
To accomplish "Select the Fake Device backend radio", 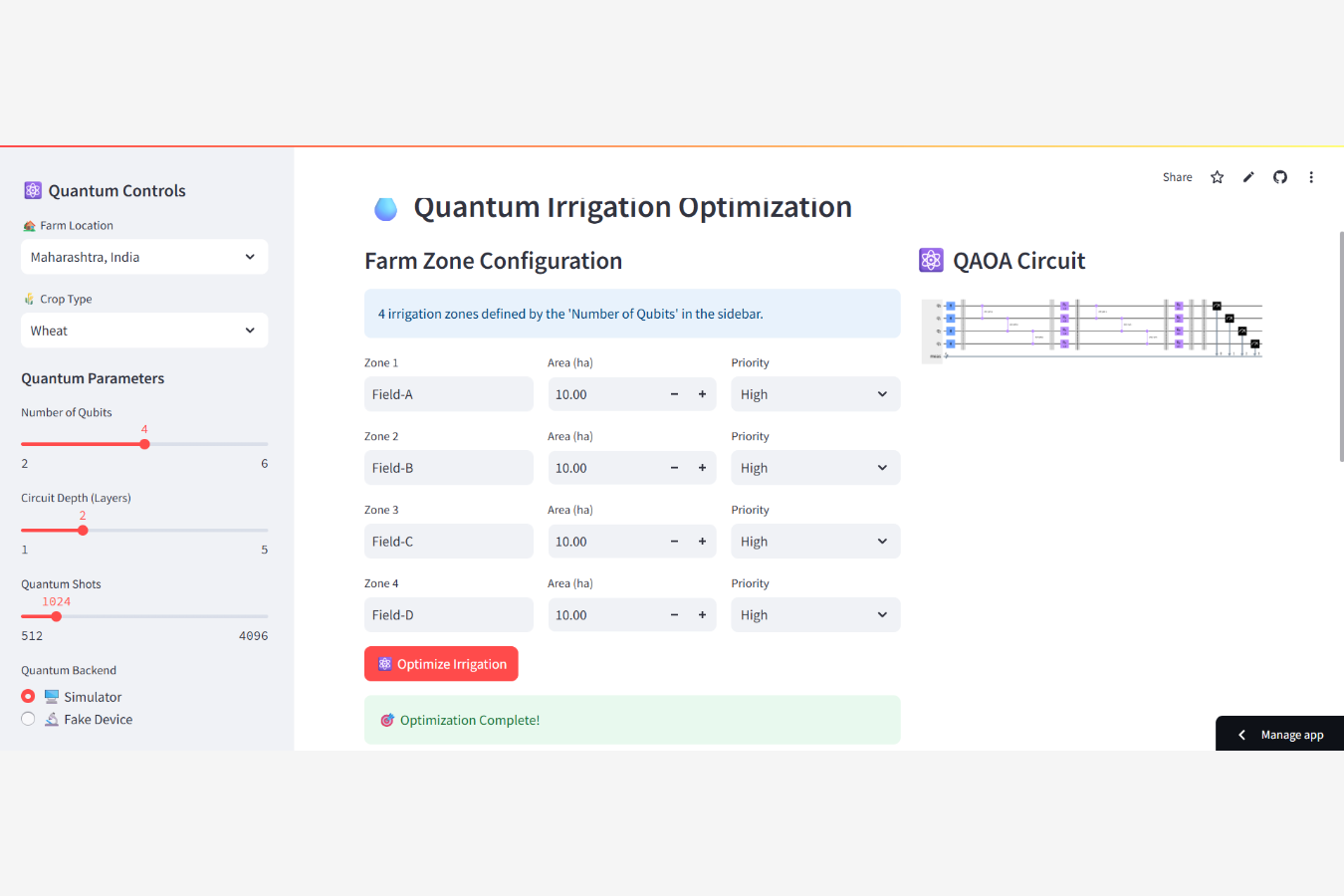I will (28, 719).
